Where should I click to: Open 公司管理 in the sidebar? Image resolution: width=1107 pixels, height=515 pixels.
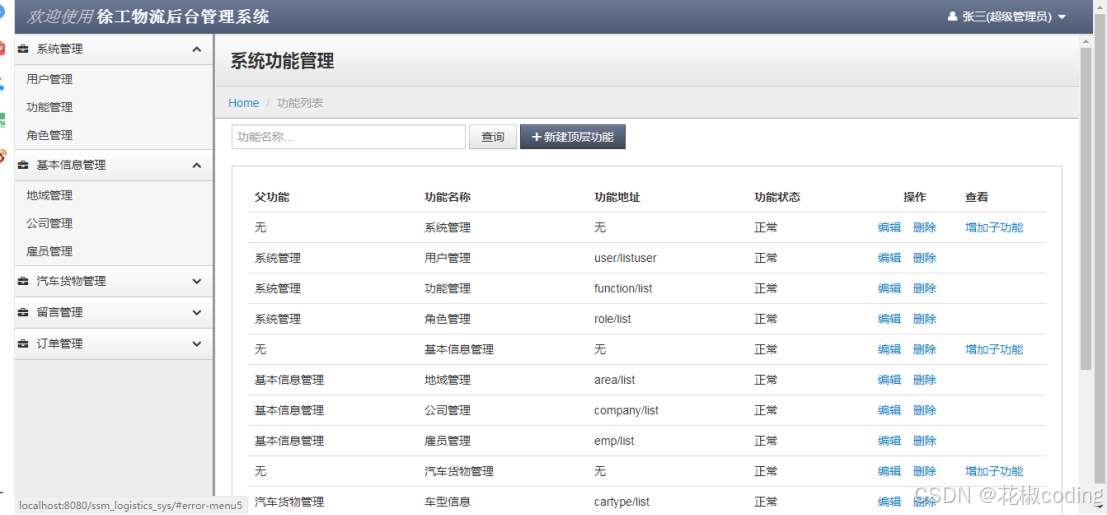[49, 223]
